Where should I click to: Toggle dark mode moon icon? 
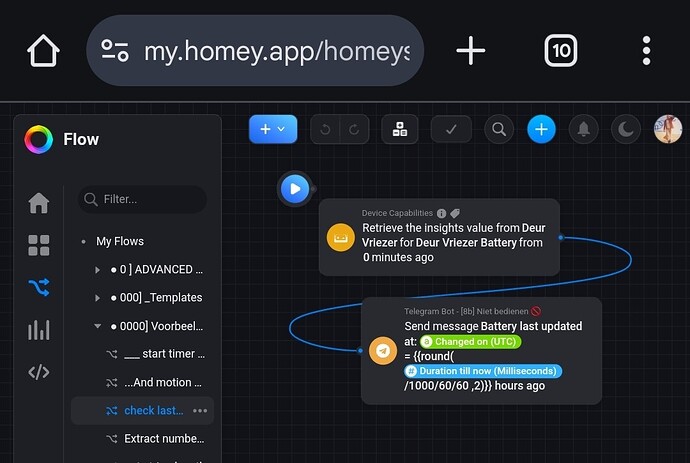626,129
